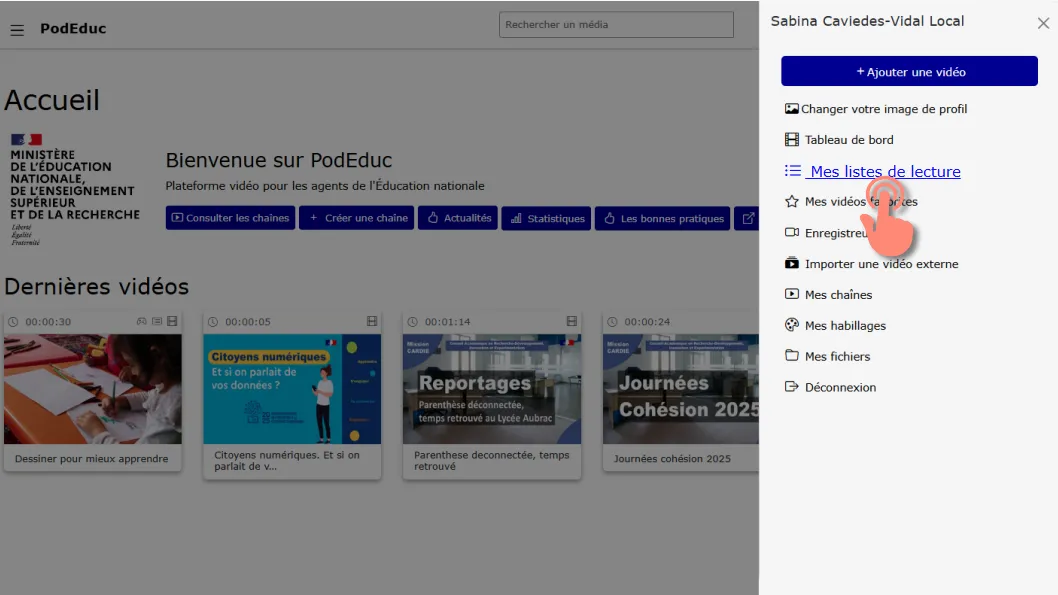1058x595 pixels.
Task: Click the camera icon for Enregistreur
Action: (791, 232)
